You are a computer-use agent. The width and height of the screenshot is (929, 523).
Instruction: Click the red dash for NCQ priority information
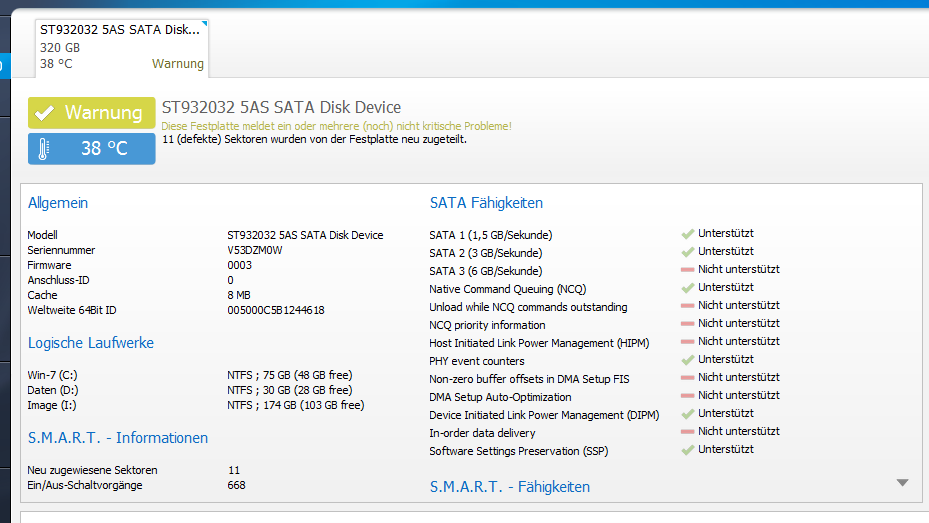pos(687,324)
